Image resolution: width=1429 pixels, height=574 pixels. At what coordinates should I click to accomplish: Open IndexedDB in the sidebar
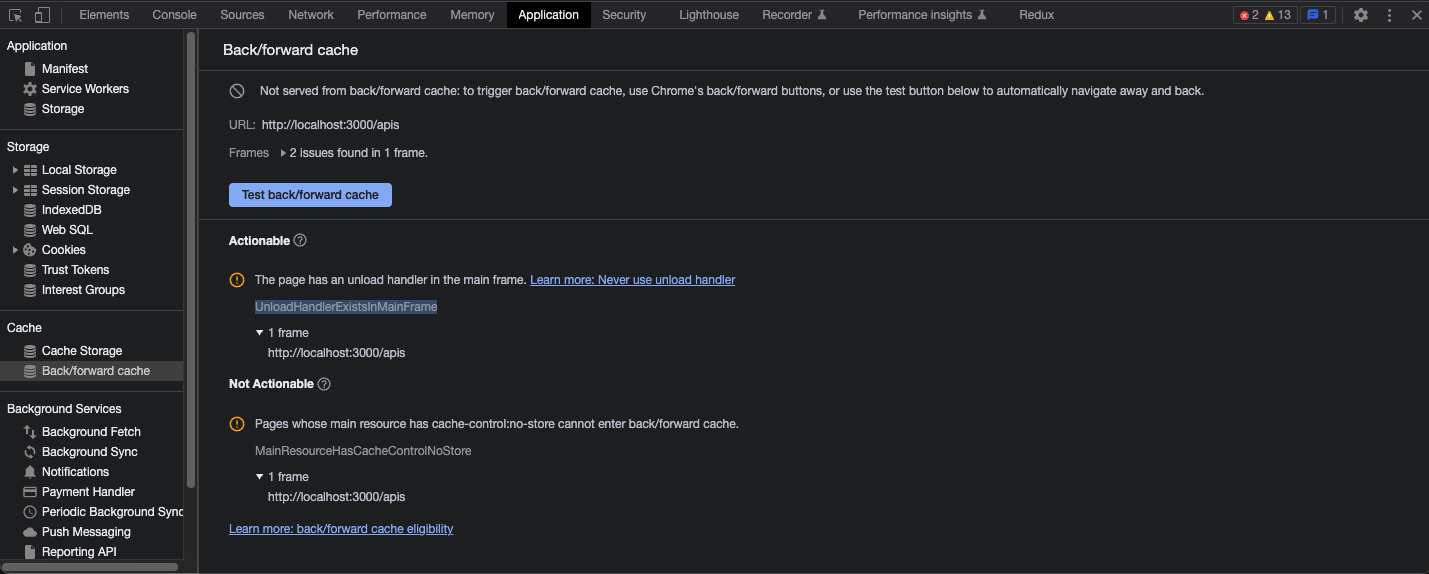(71, 210)
